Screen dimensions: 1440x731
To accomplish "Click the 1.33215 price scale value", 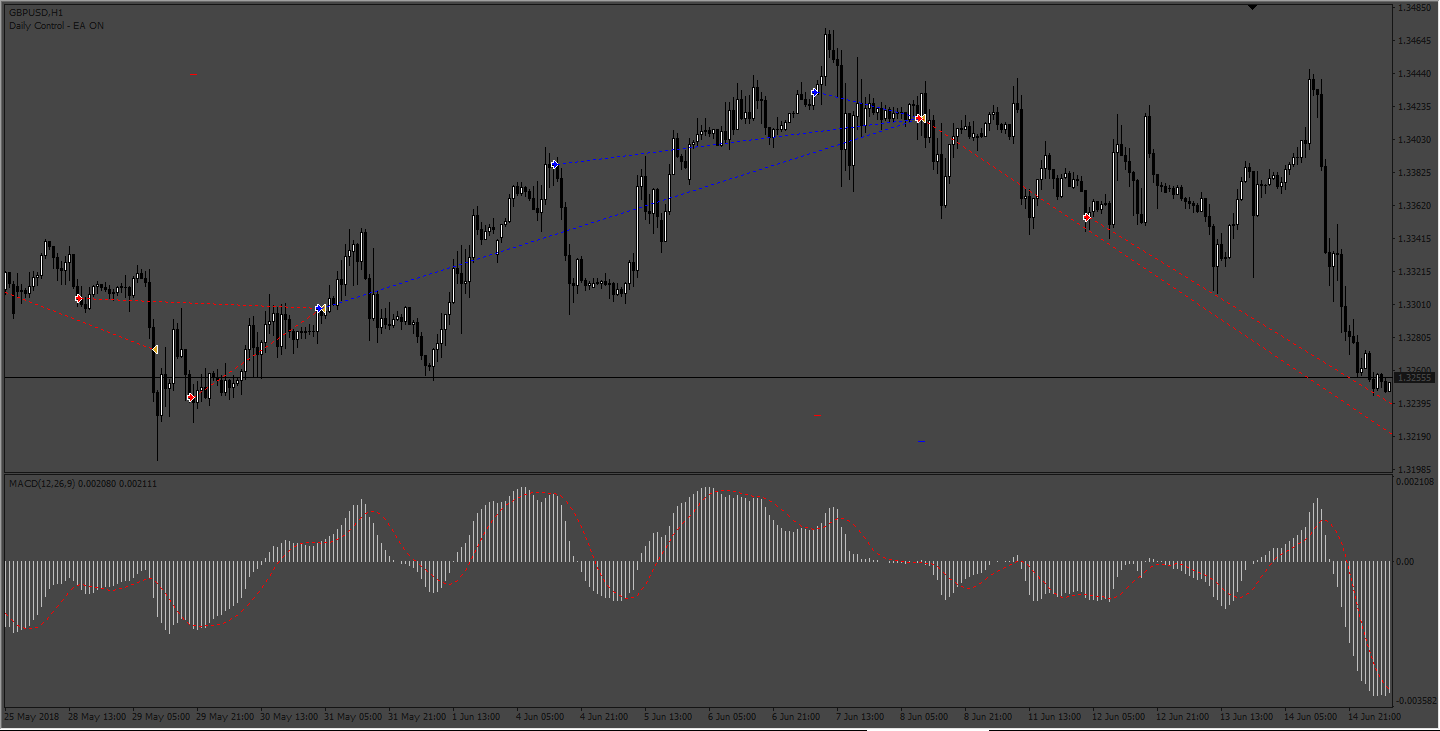I will (1416, 272).
